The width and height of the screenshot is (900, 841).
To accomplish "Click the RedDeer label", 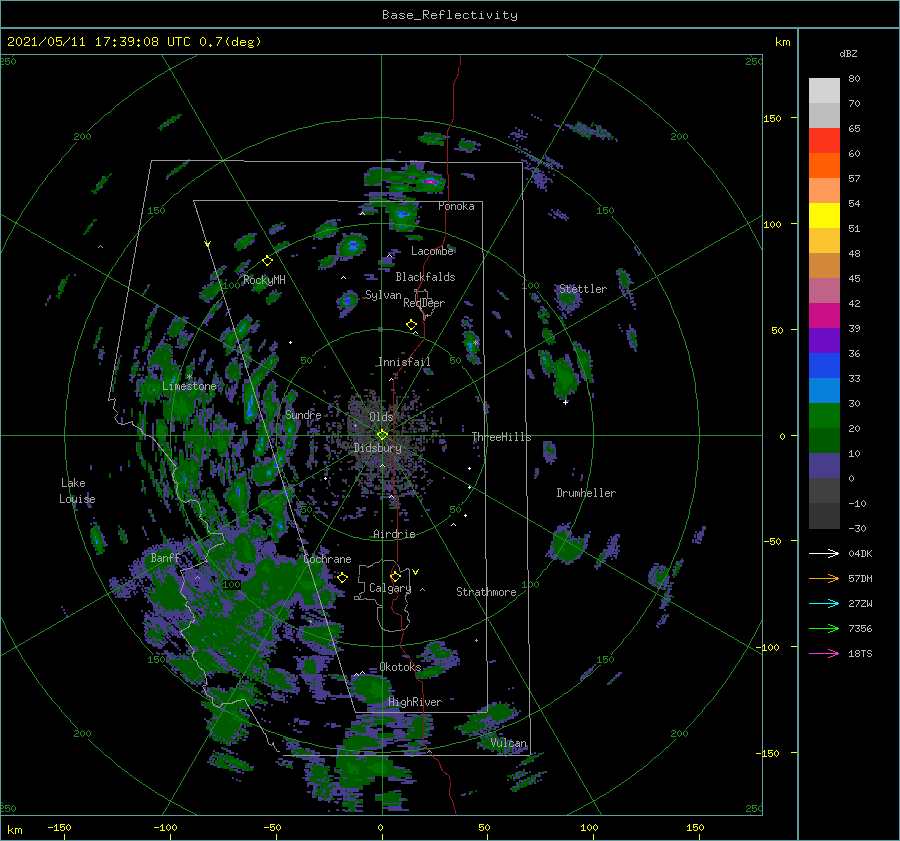I will [x=424, y=303].
